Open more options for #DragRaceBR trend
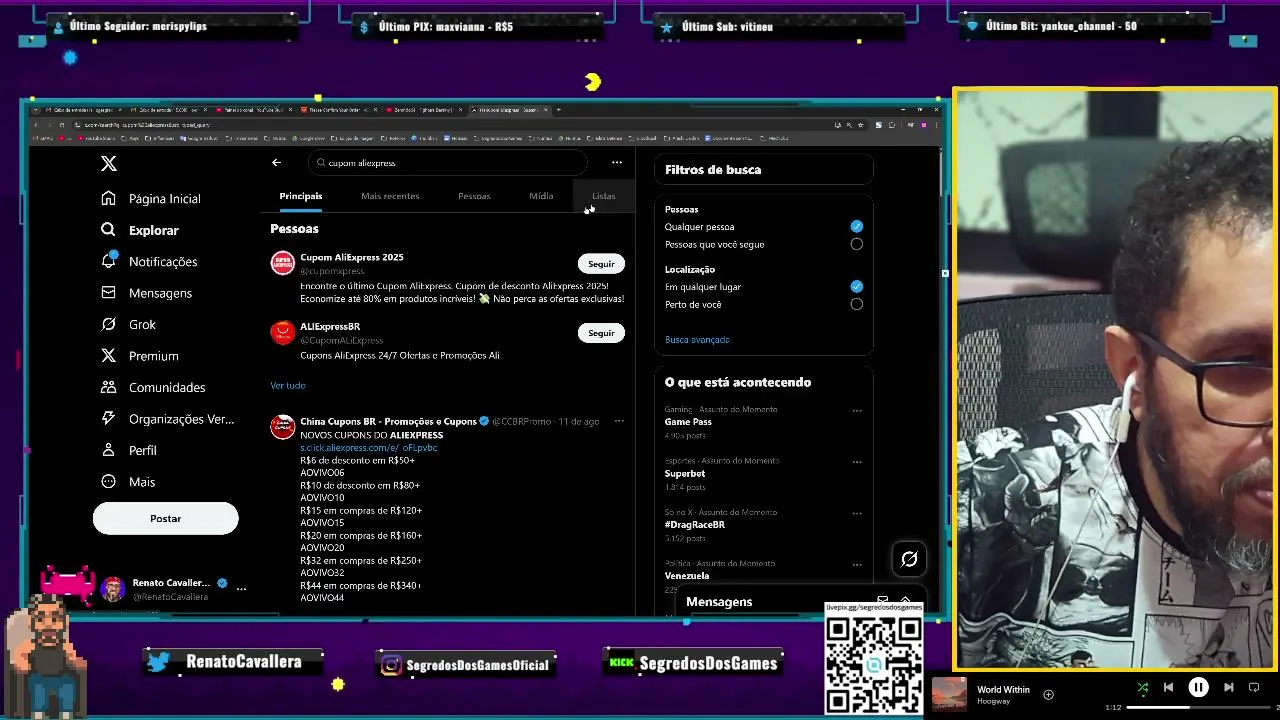This screenshot has height=720, width=1280. (857, 513)
